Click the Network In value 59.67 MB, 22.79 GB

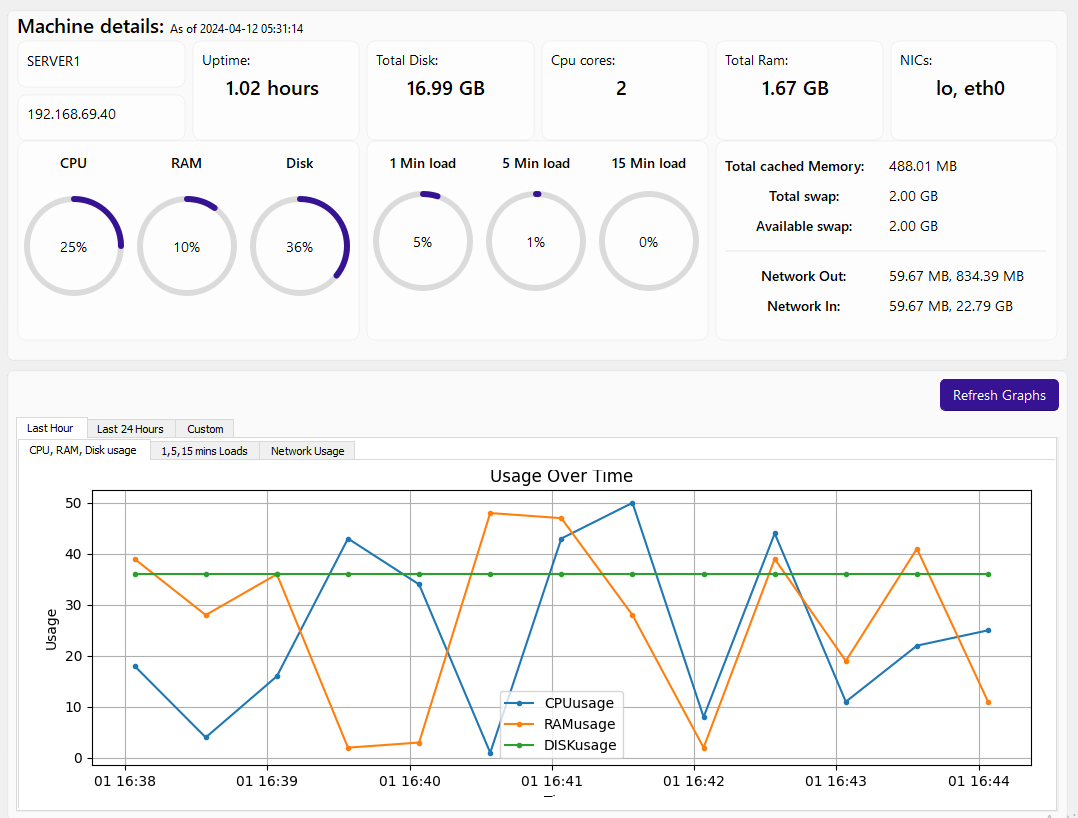(x=951, y=307)
